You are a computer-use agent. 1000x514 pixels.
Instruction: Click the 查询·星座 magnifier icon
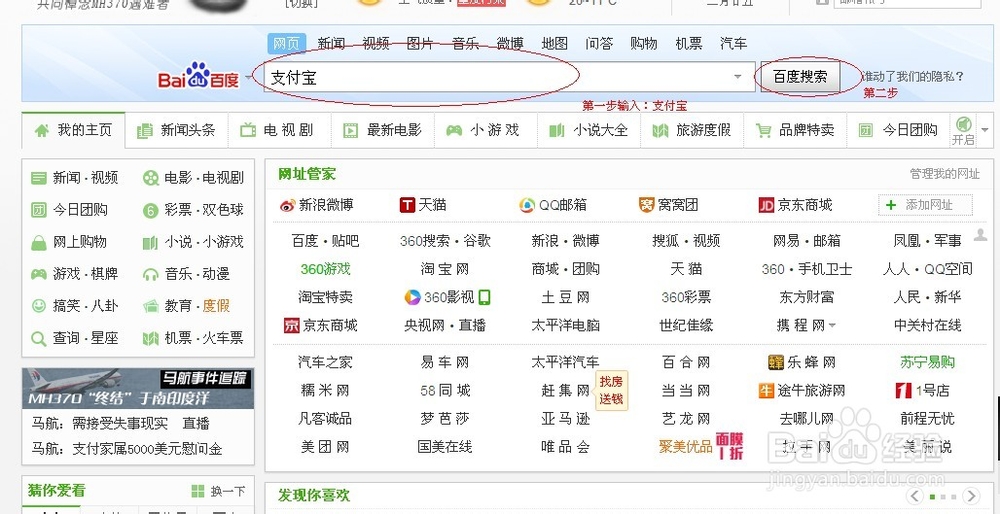click(39, 339)
